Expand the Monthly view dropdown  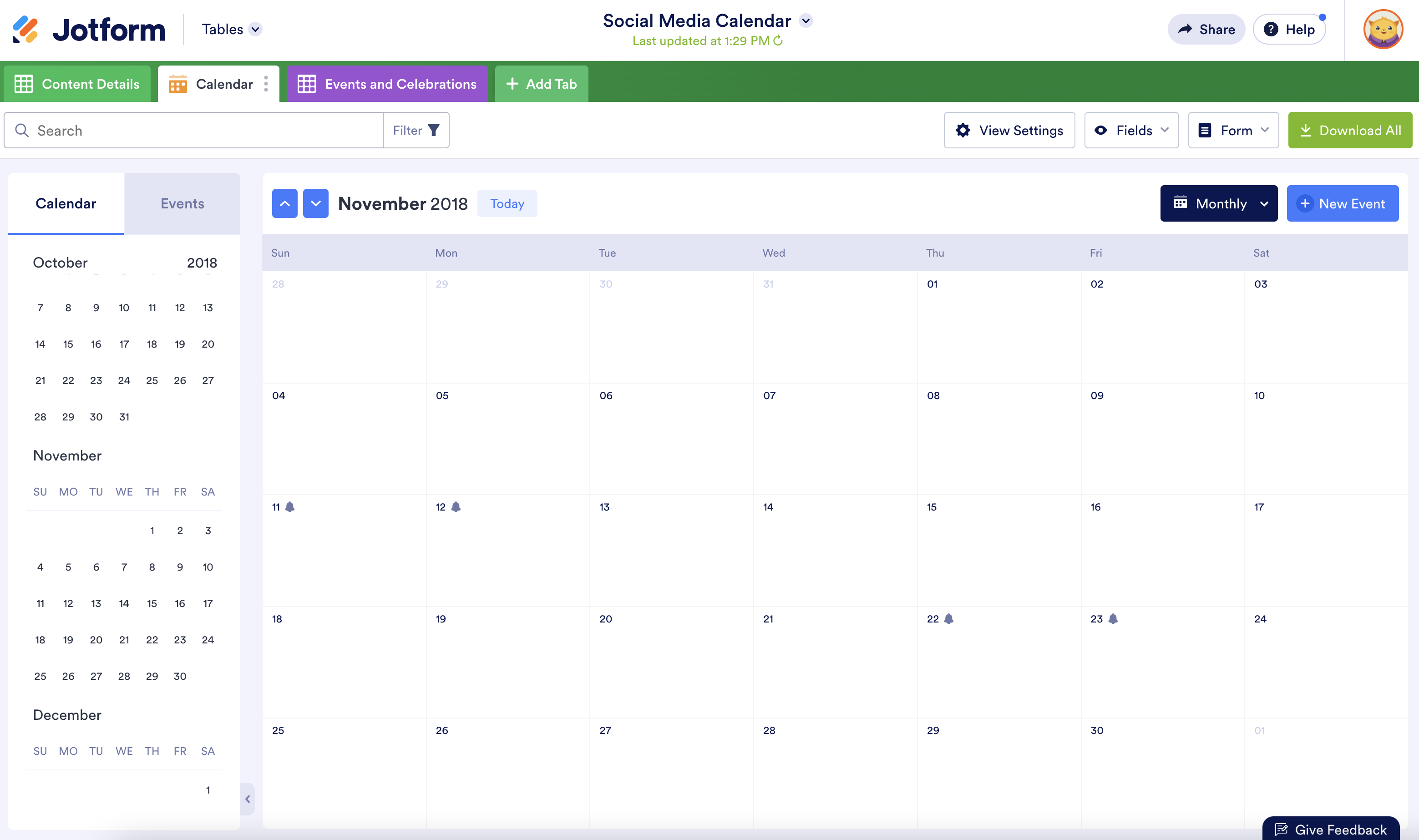[x=1219, y=203]
